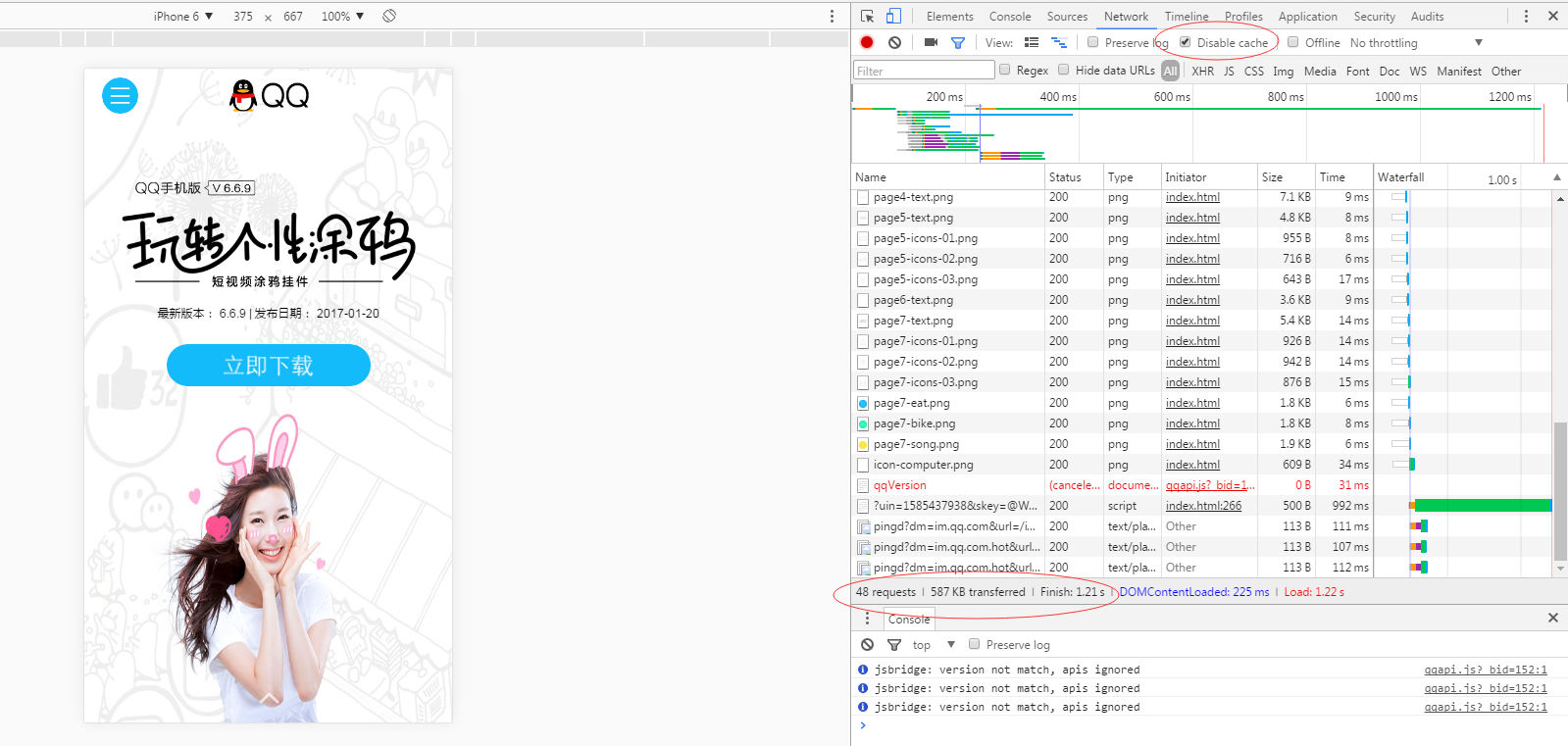Enable Preserve log in the console drawer
This screenshot has height=746, width=1568.
coord(974,644)
